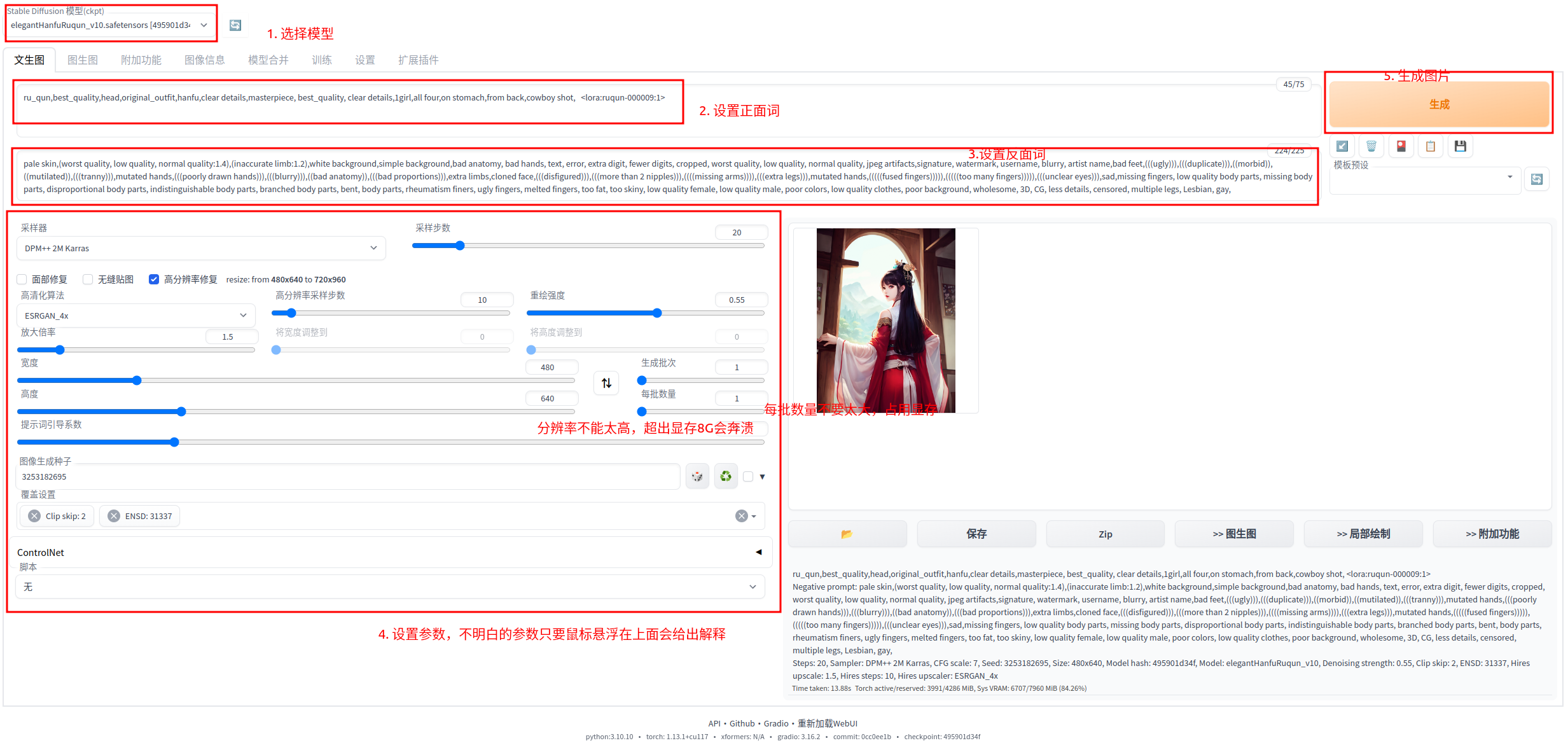Switch to the 图生图 tab
The height and width of the screenshot is (743, 1568).
click(83, 60)
